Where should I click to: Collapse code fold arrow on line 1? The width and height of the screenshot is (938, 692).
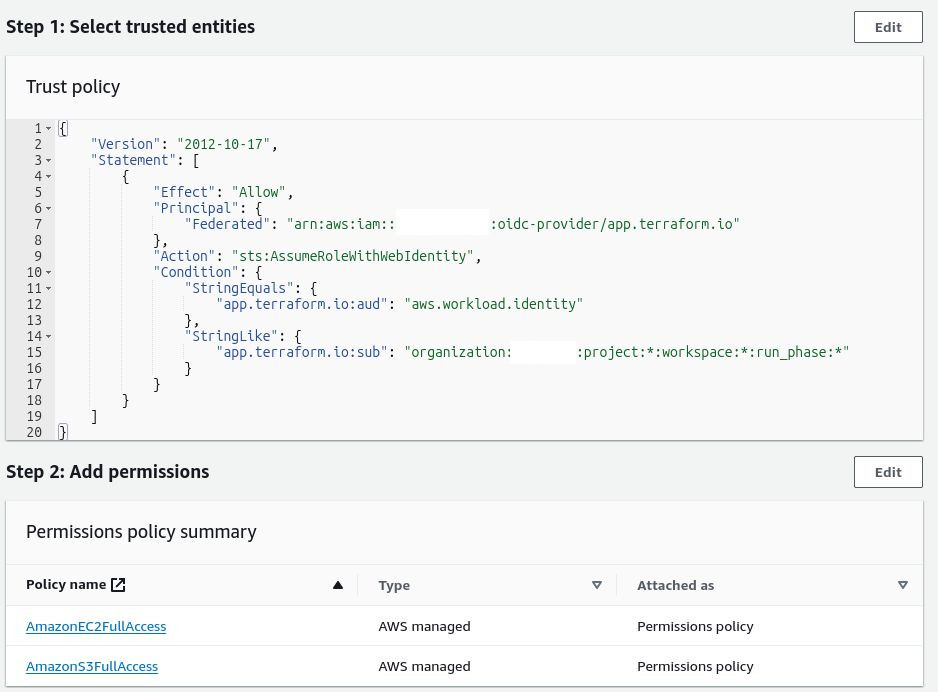48,128
